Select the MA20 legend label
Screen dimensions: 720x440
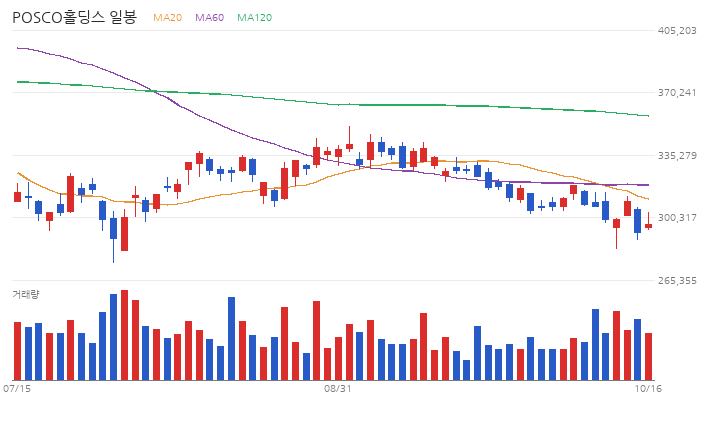[x=168, y=17]
